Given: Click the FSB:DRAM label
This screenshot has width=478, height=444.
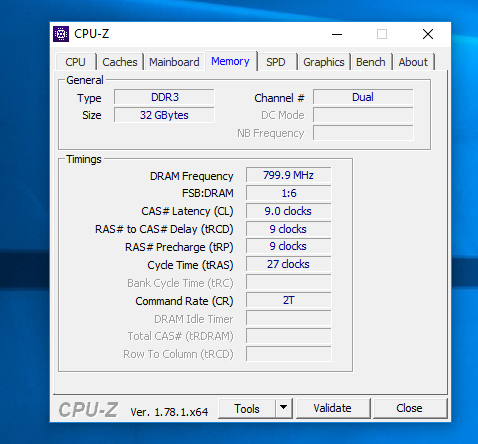Looking at the screenshot, I should (x=208, y=193).
